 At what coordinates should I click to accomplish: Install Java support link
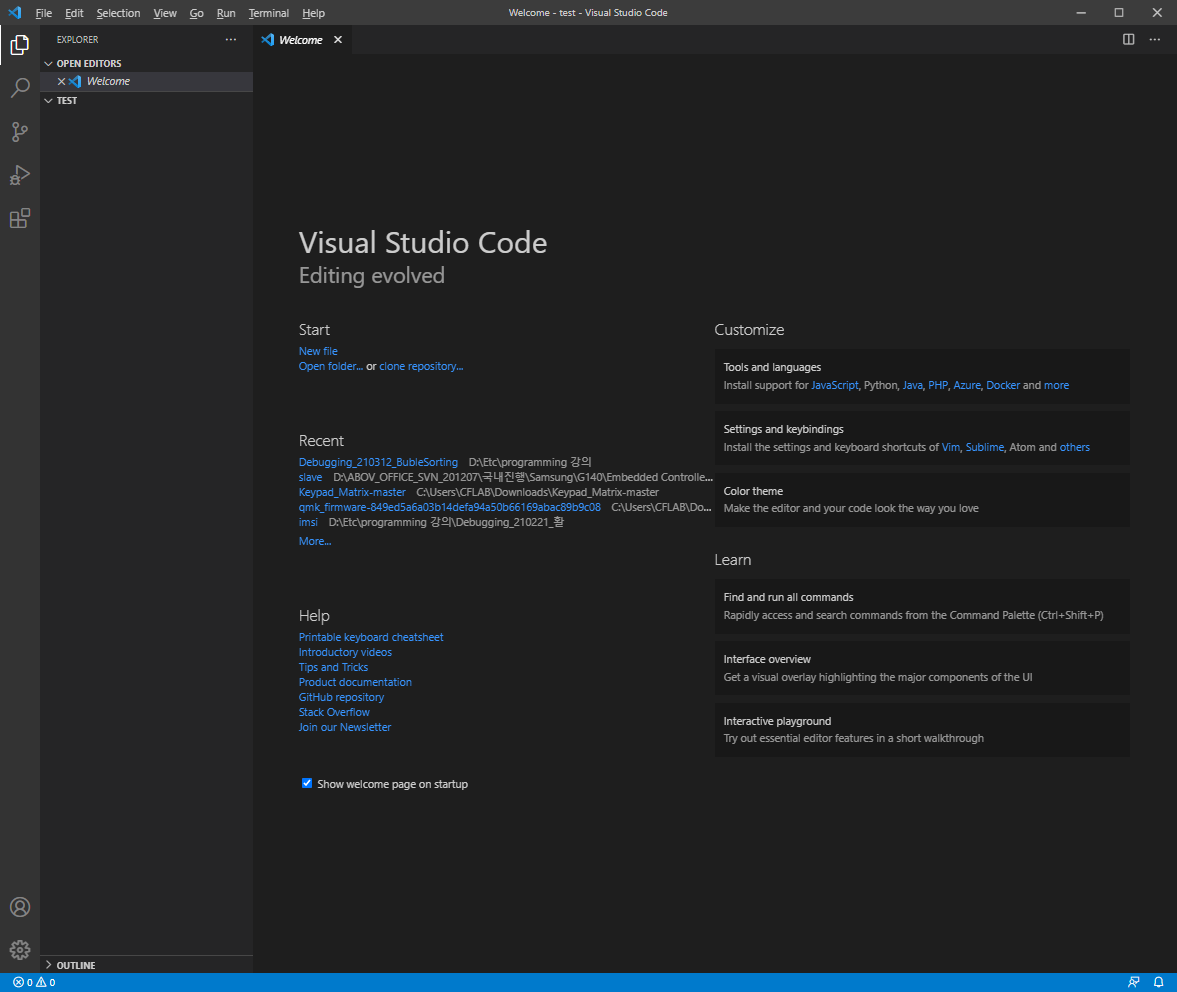pos(912,385)
